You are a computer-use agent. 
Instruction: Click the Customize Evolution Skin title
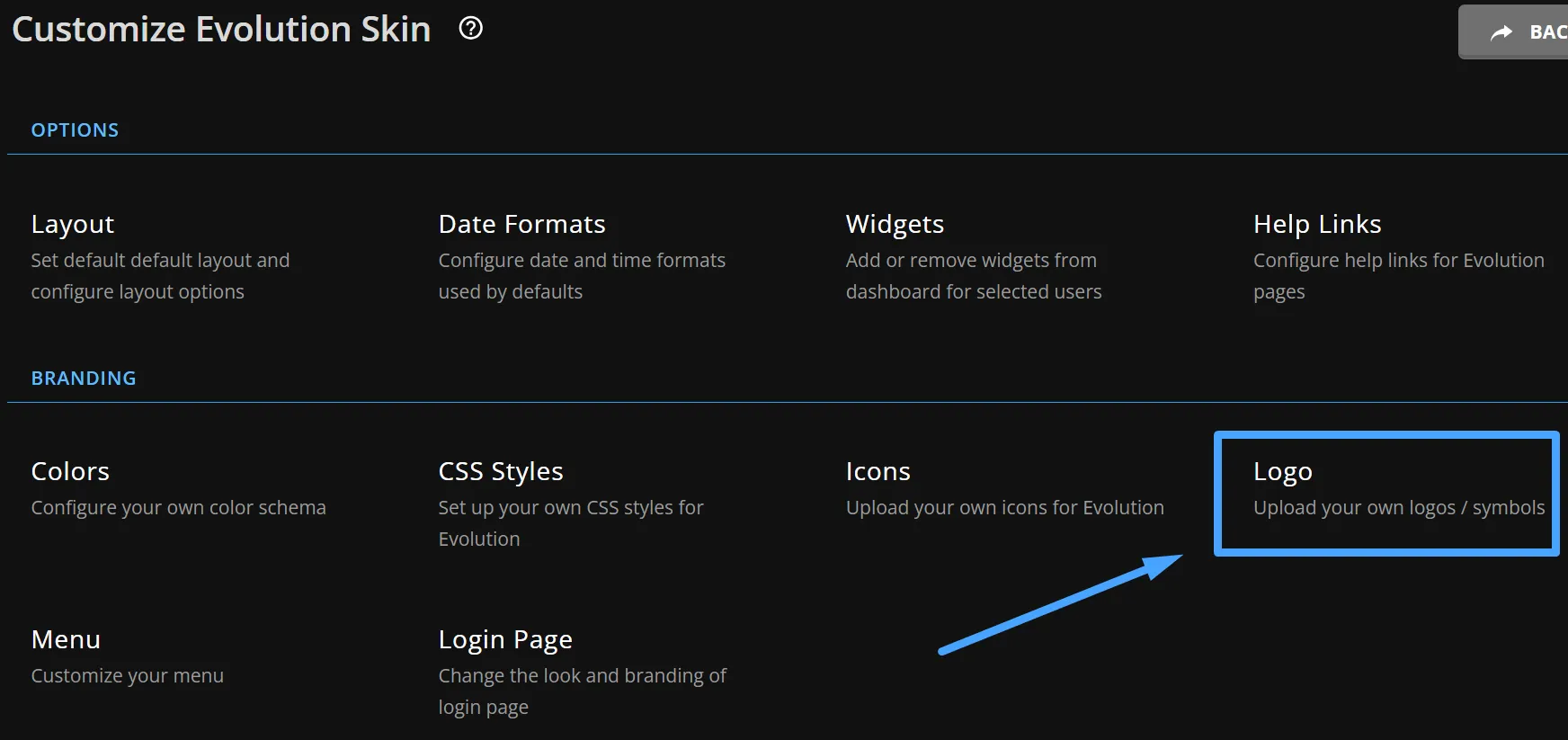pyautogui.click(x=221, y=30)
